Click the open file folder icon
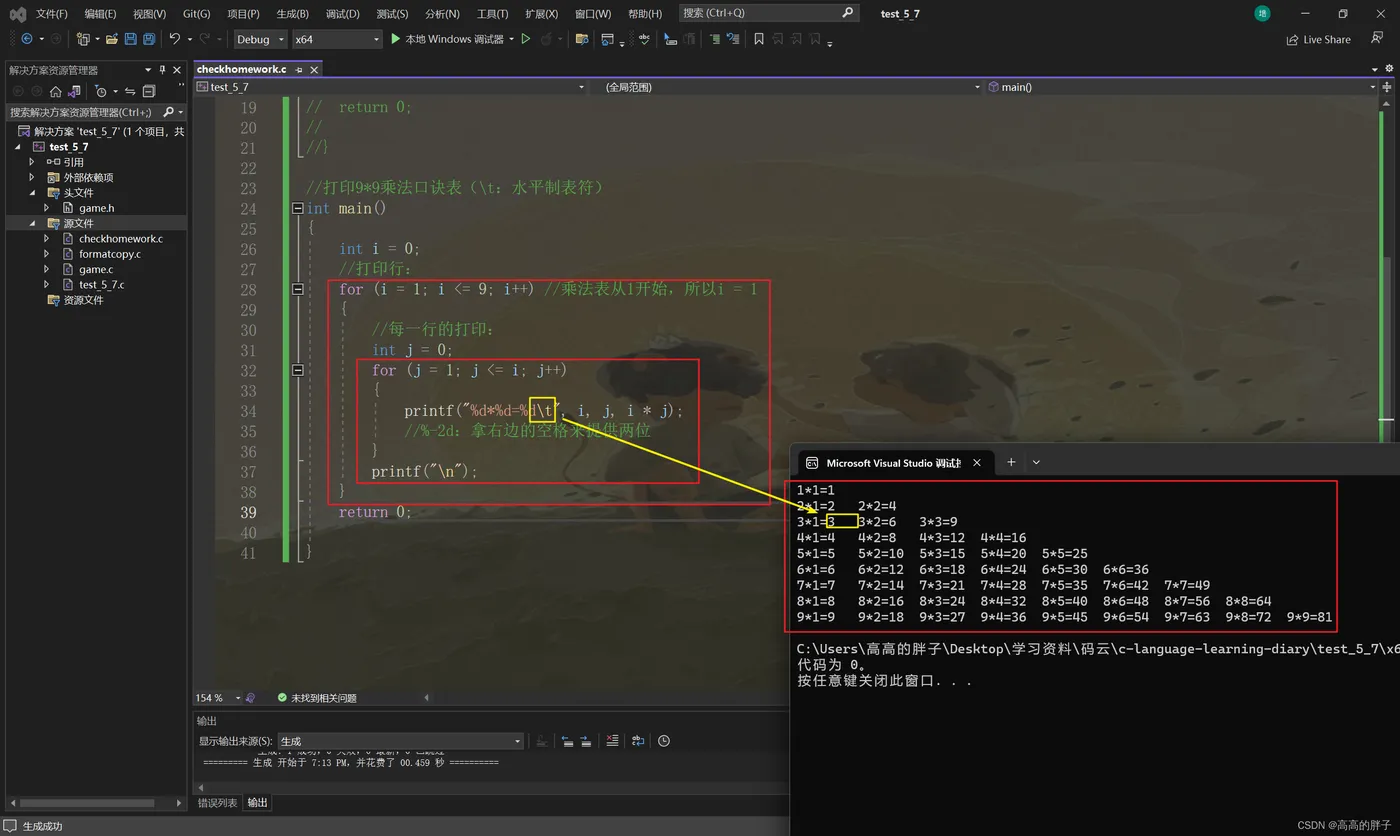Viewport: 1400px width, 836px height. pos(112,39)
